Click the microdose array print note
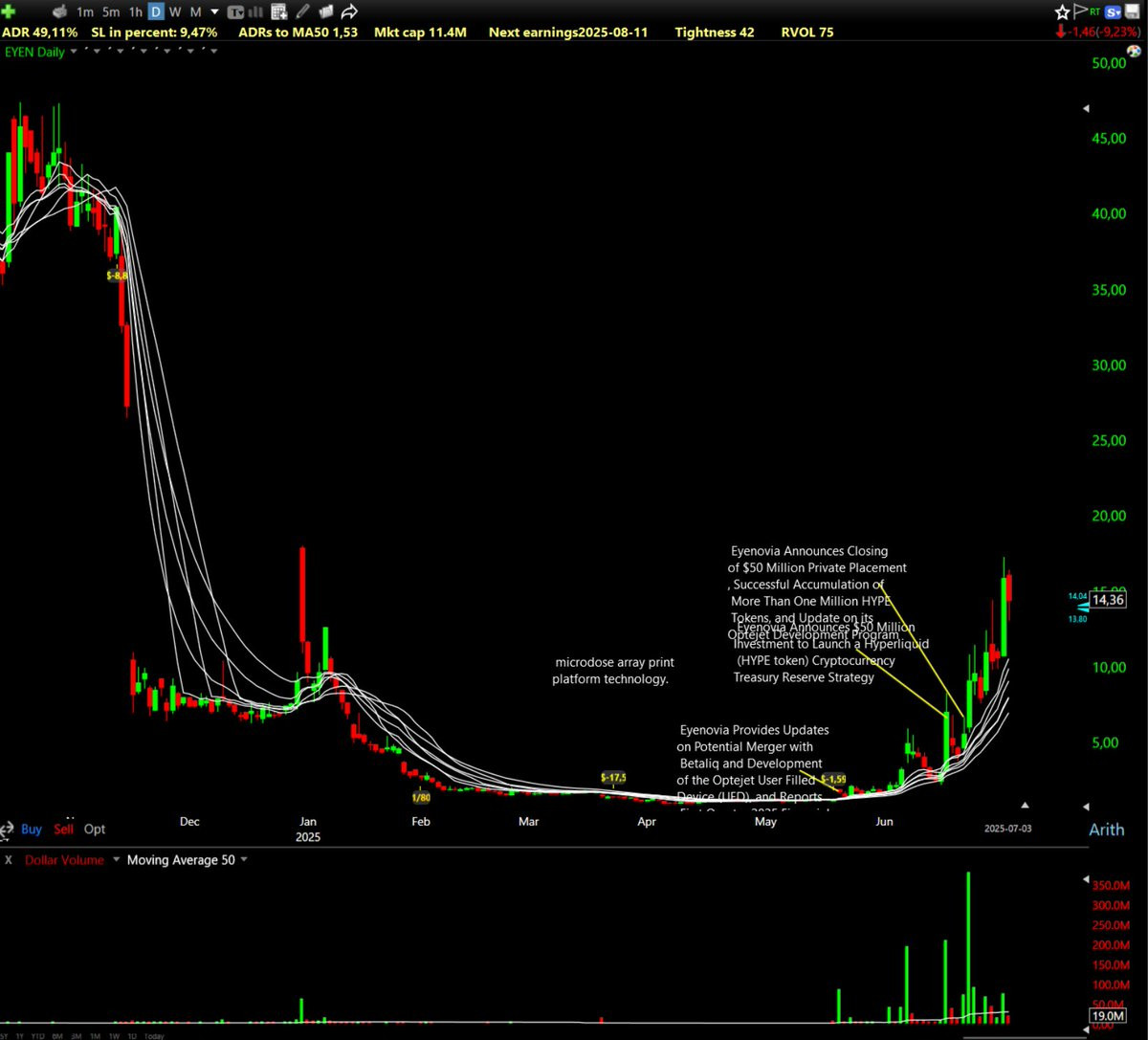This screenshot has width=1148, height=1040. click(612, 671)
